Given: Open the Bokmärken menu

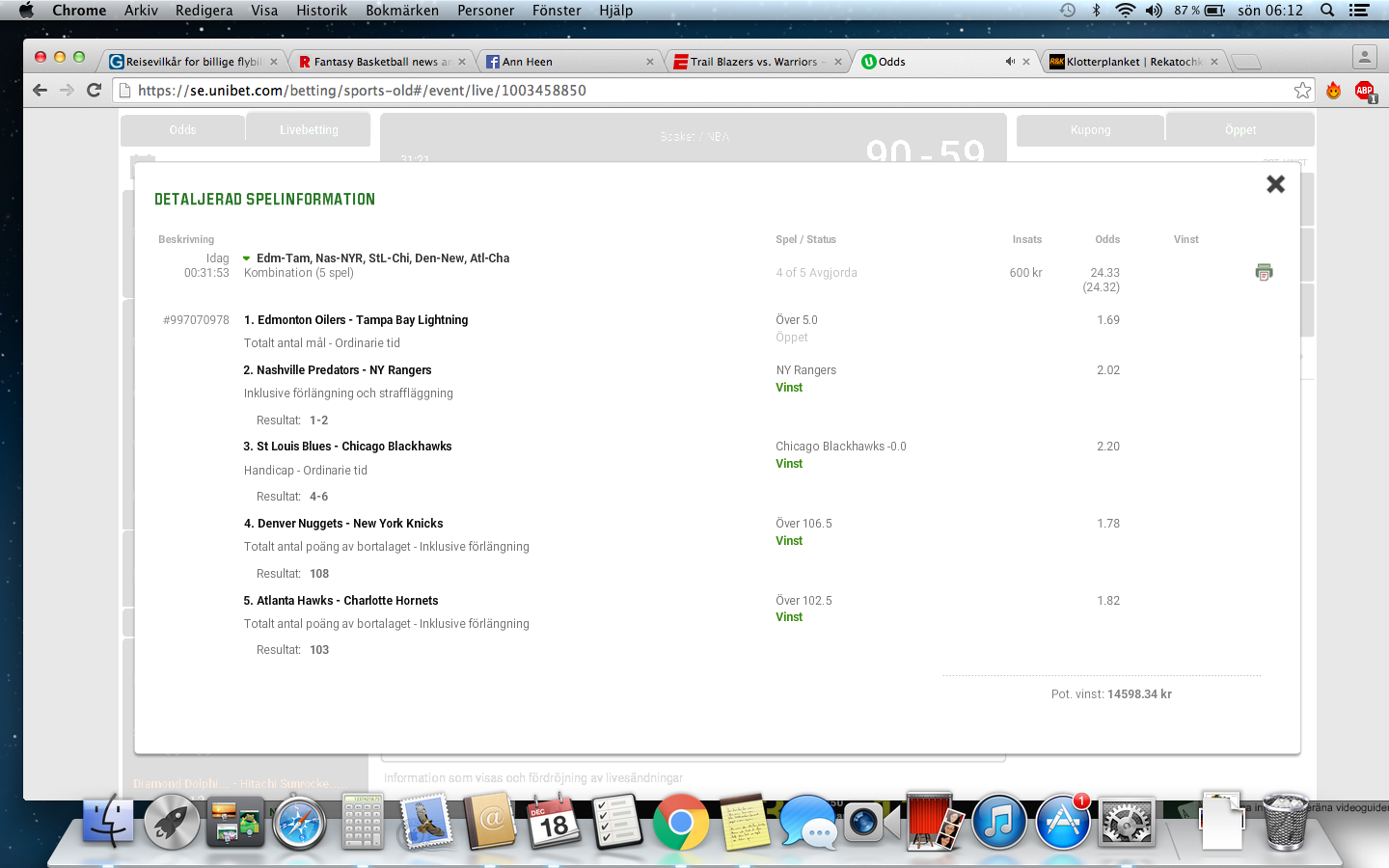Looking at the screenshot, I should pyautogui.click(x=401, y=11).
